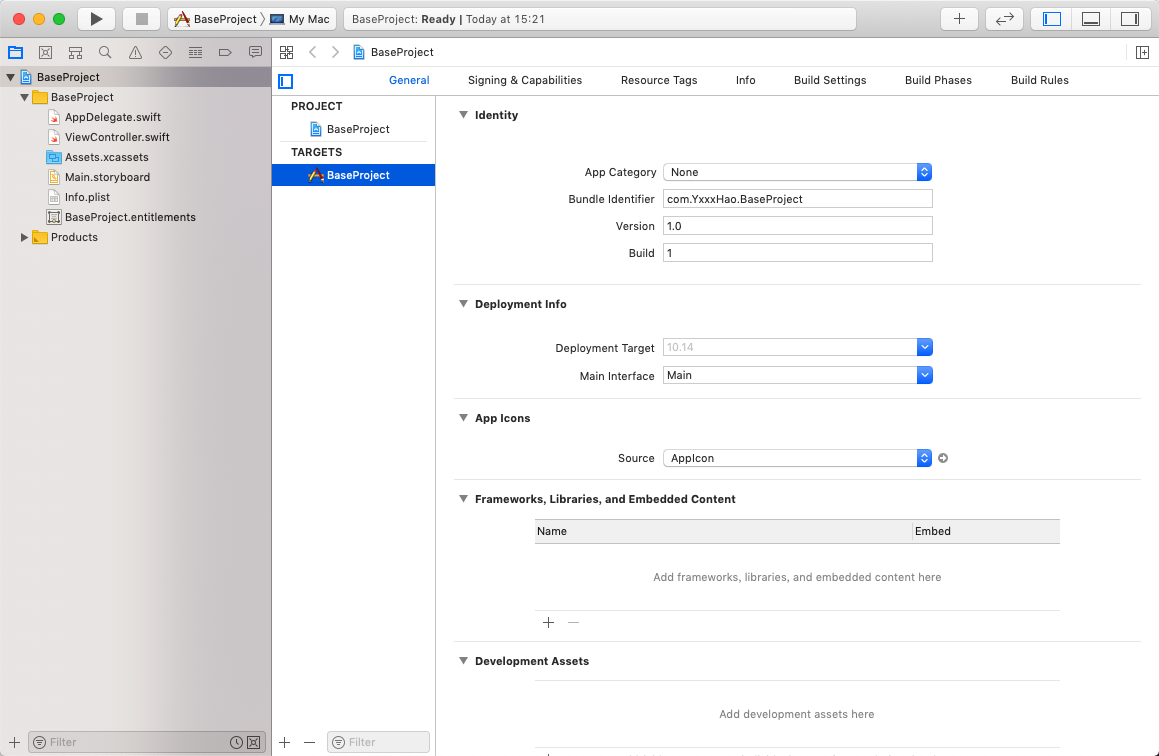Image resolution: width=1159 pixels, height=756 pixels.
Task: Show the Inspectors panel toggle in toolbar
Action: click(1130, 19)
